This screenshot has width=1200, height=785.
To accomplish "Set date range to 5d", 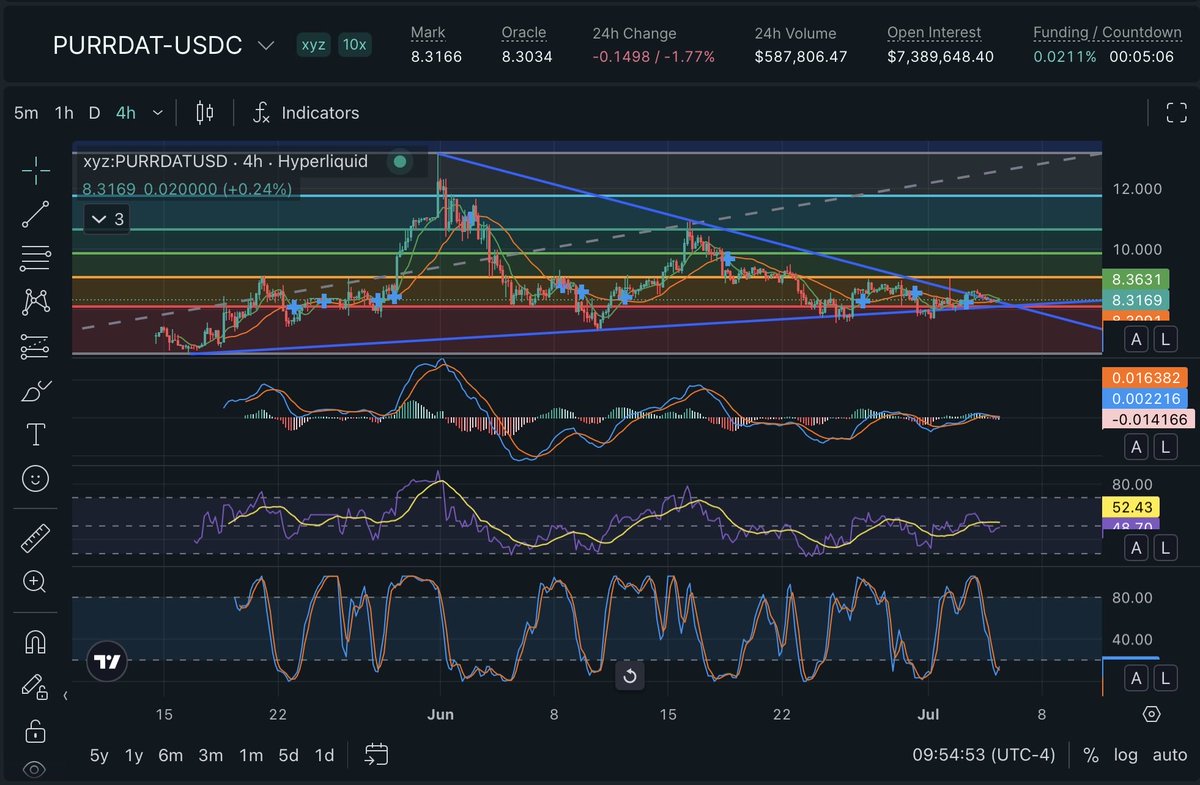I will 288,755.
